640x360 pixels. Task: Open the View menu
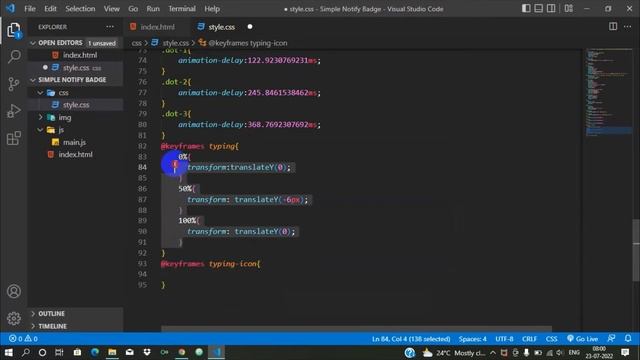coord(111,9)
